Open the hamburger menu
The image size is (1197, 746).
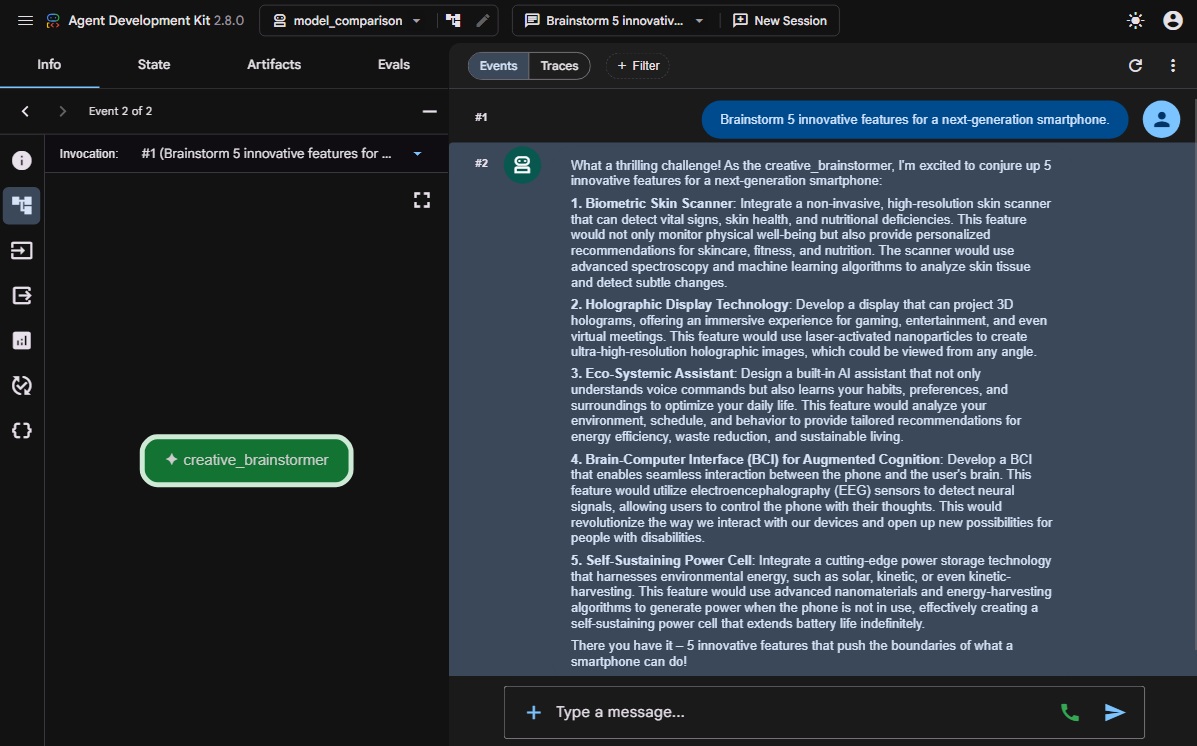click(25, 21)
